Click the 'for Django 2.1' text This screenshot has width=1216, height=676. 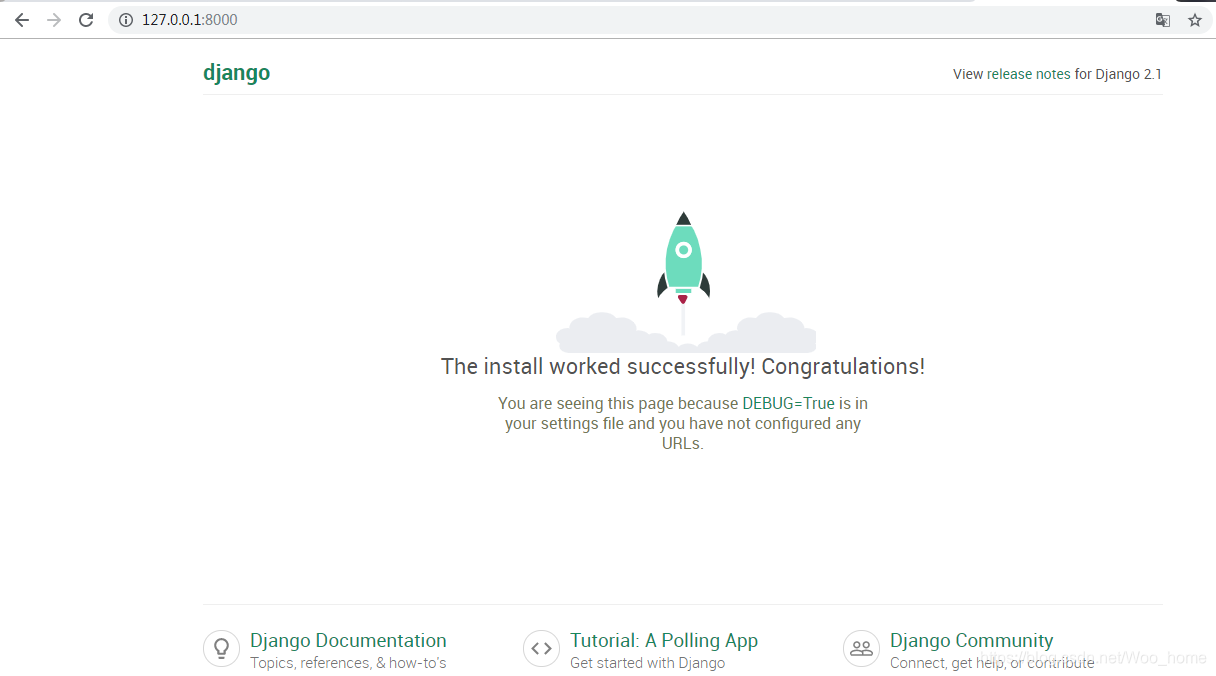1118,74
